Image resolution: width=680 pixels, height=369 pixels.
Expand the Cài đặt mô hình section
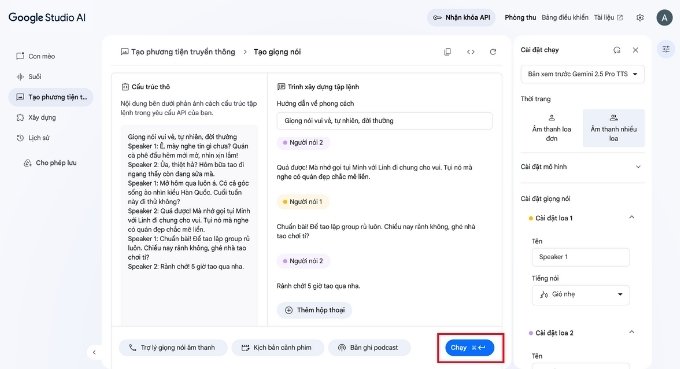pos(582,167)
